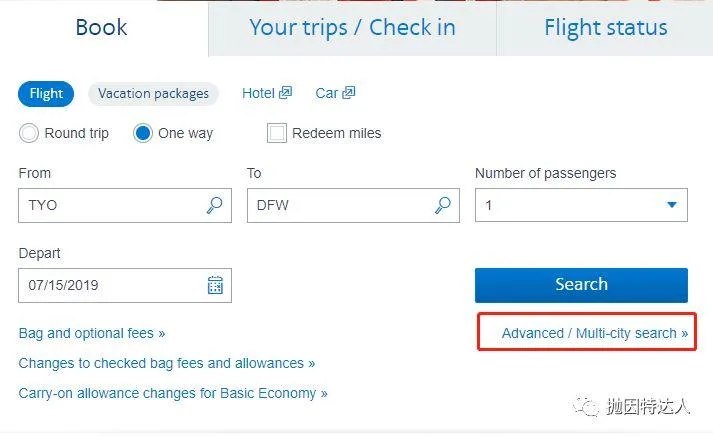Choose the Vacation packages pill
The width and height of the screenshot is (713, 437).
click(153, 94)
